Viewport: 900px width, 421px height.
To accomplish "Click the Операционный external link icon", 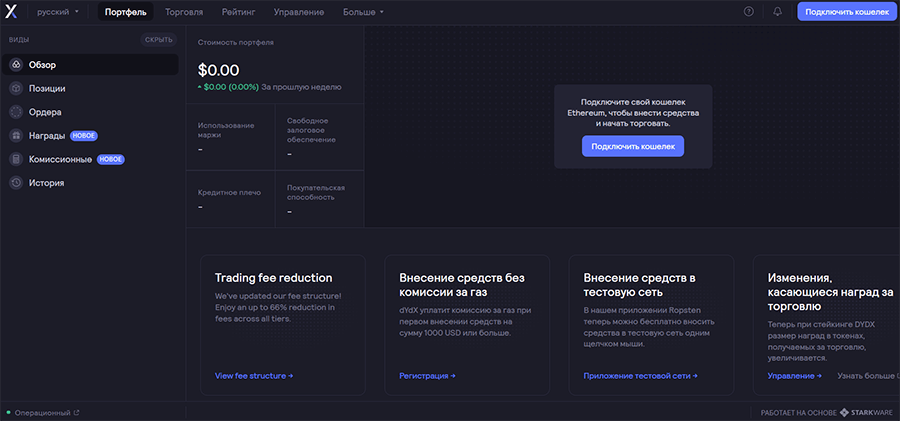I will pos(76,412).
